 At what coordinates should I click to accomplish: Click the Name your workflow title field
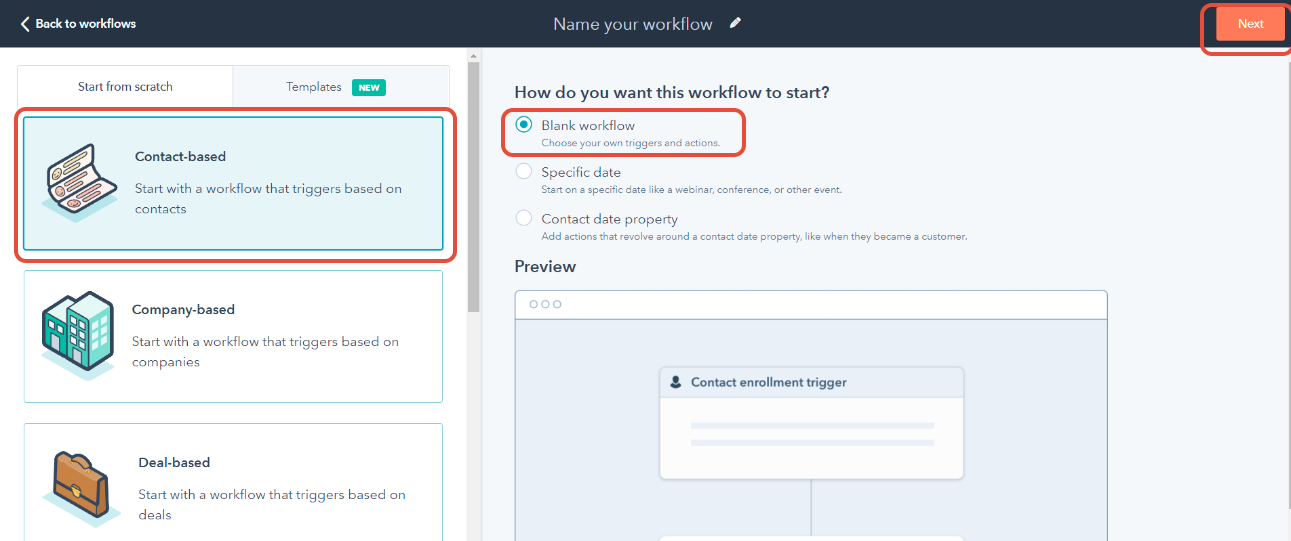633,24
